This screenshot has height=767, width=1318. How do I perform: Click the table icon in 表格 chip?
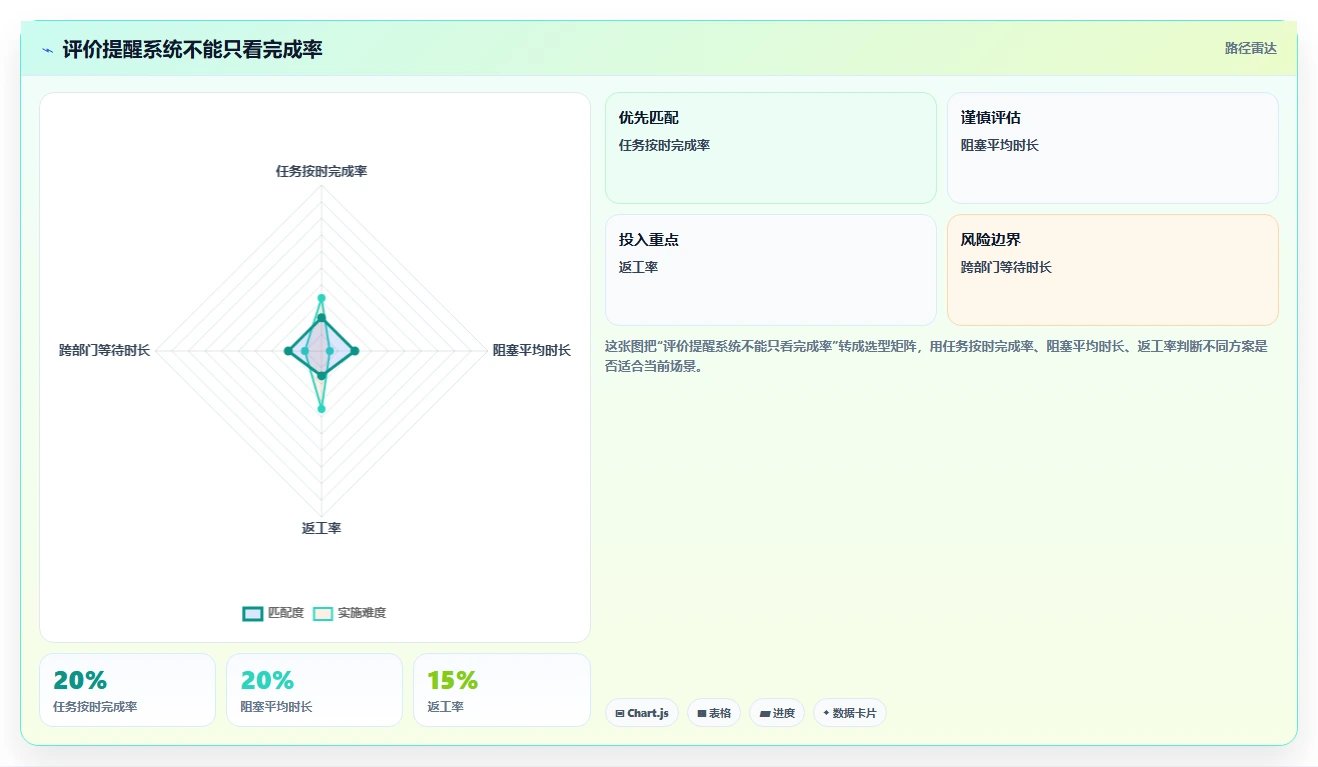[702, 714]
